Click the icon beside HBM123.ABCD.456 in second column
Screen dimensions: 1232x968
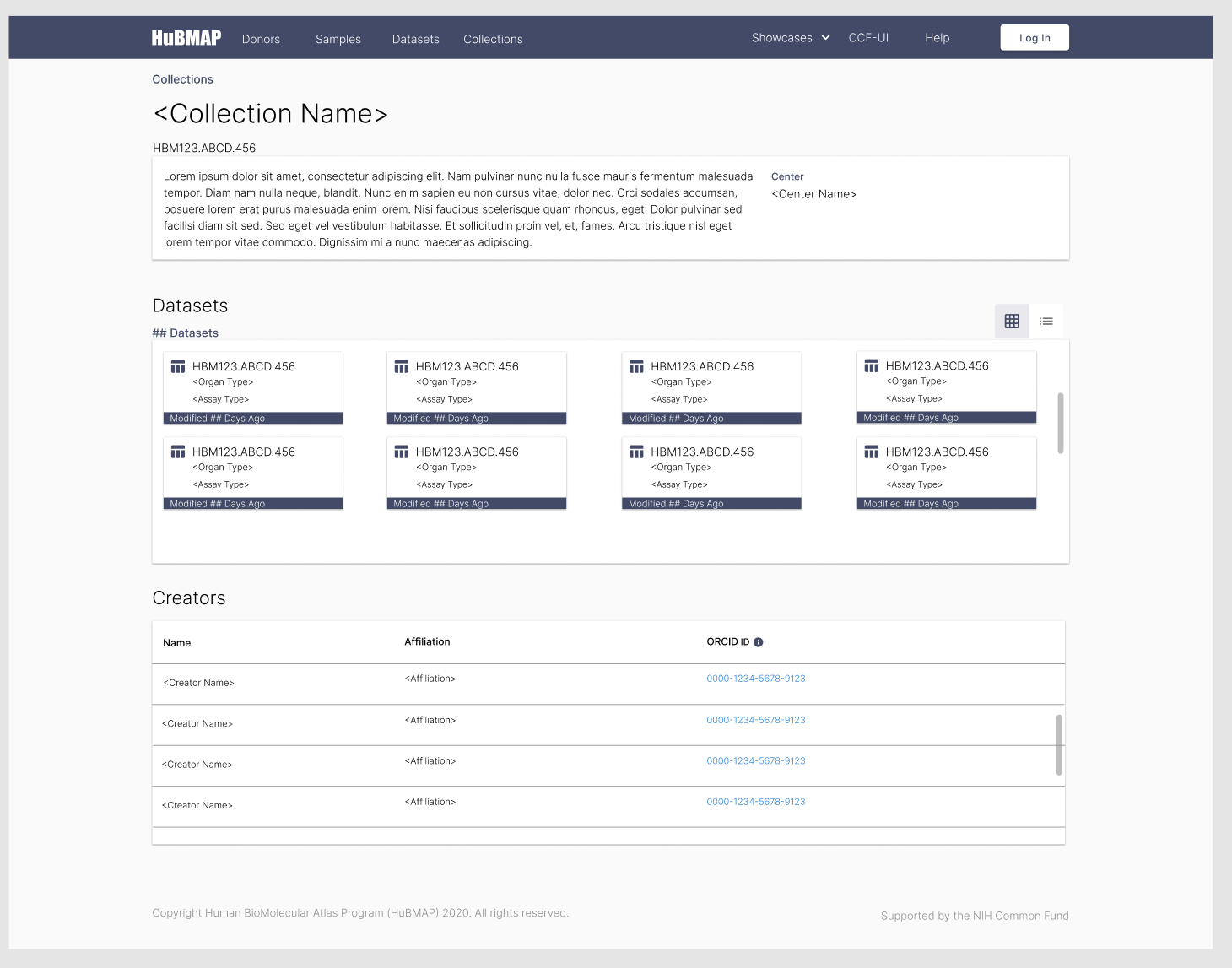pos(401,366)
